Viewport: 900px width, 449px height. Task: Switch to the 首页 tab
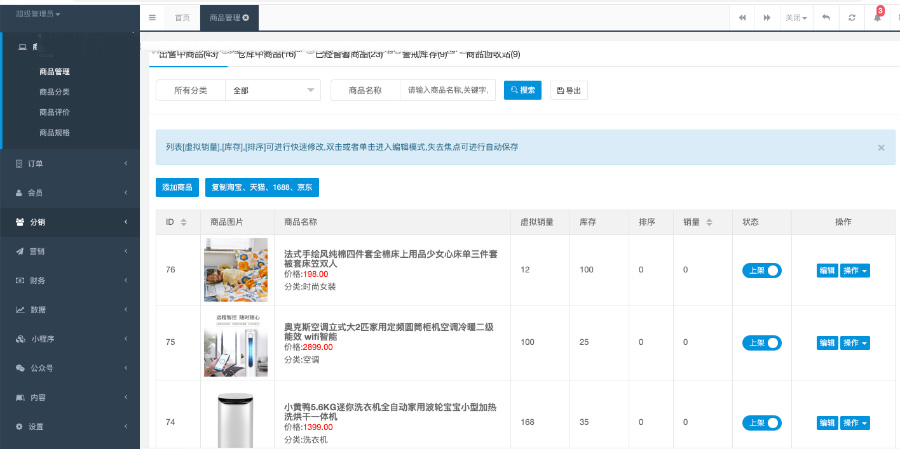(x=182, y=18)
